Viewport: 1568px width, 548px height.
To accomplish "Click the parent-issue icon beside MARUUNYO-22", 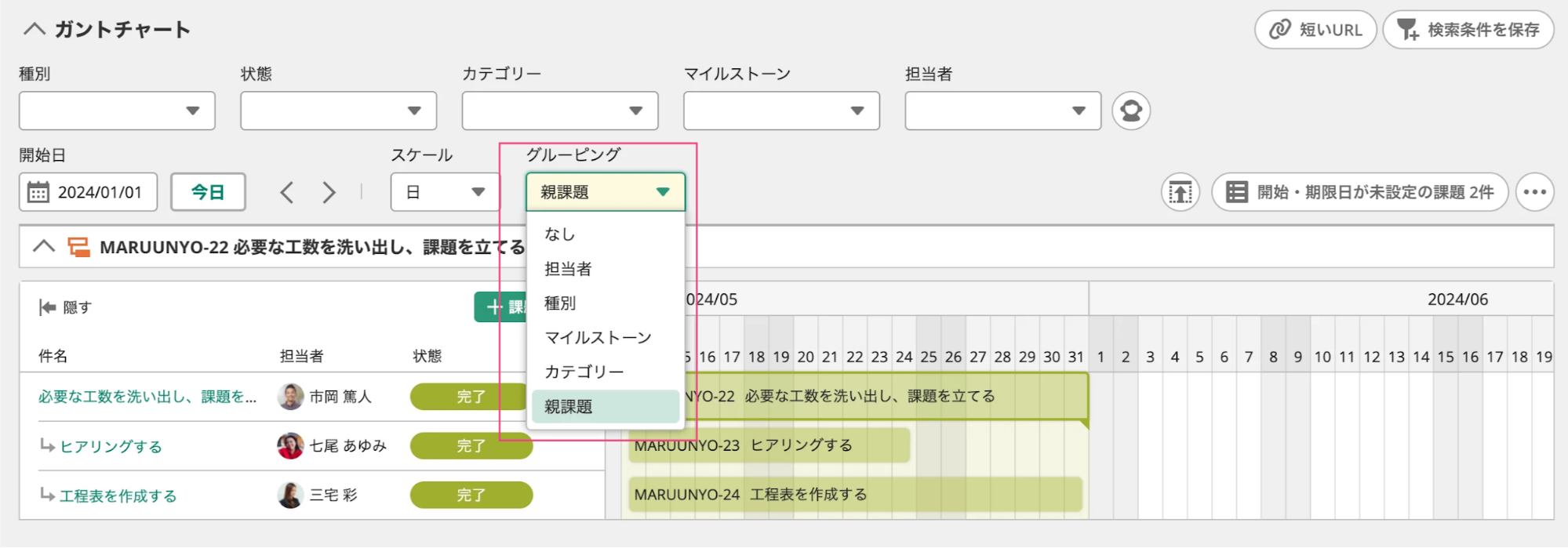I will 78,247.
